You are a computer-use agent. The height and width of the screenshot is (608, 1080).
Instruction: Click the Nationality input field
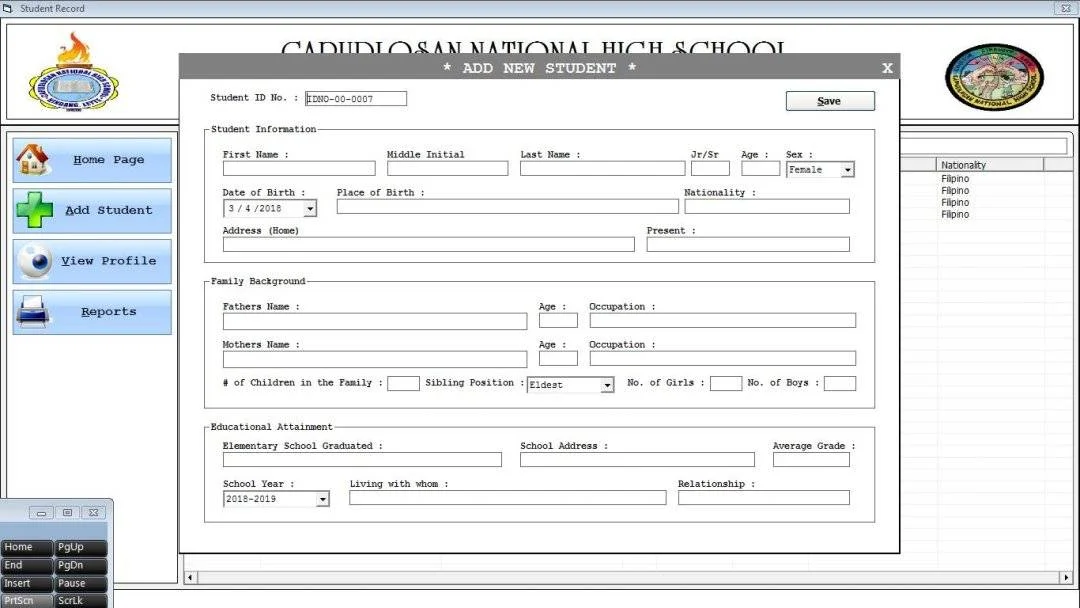[767, 206]
